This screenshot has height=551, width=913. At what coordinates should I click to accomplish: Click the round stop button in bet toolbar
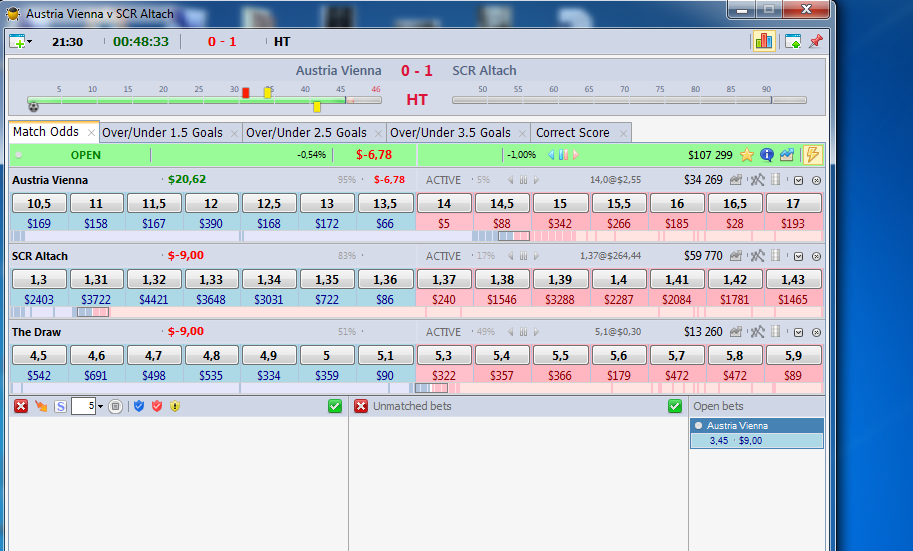coord(115,406)
